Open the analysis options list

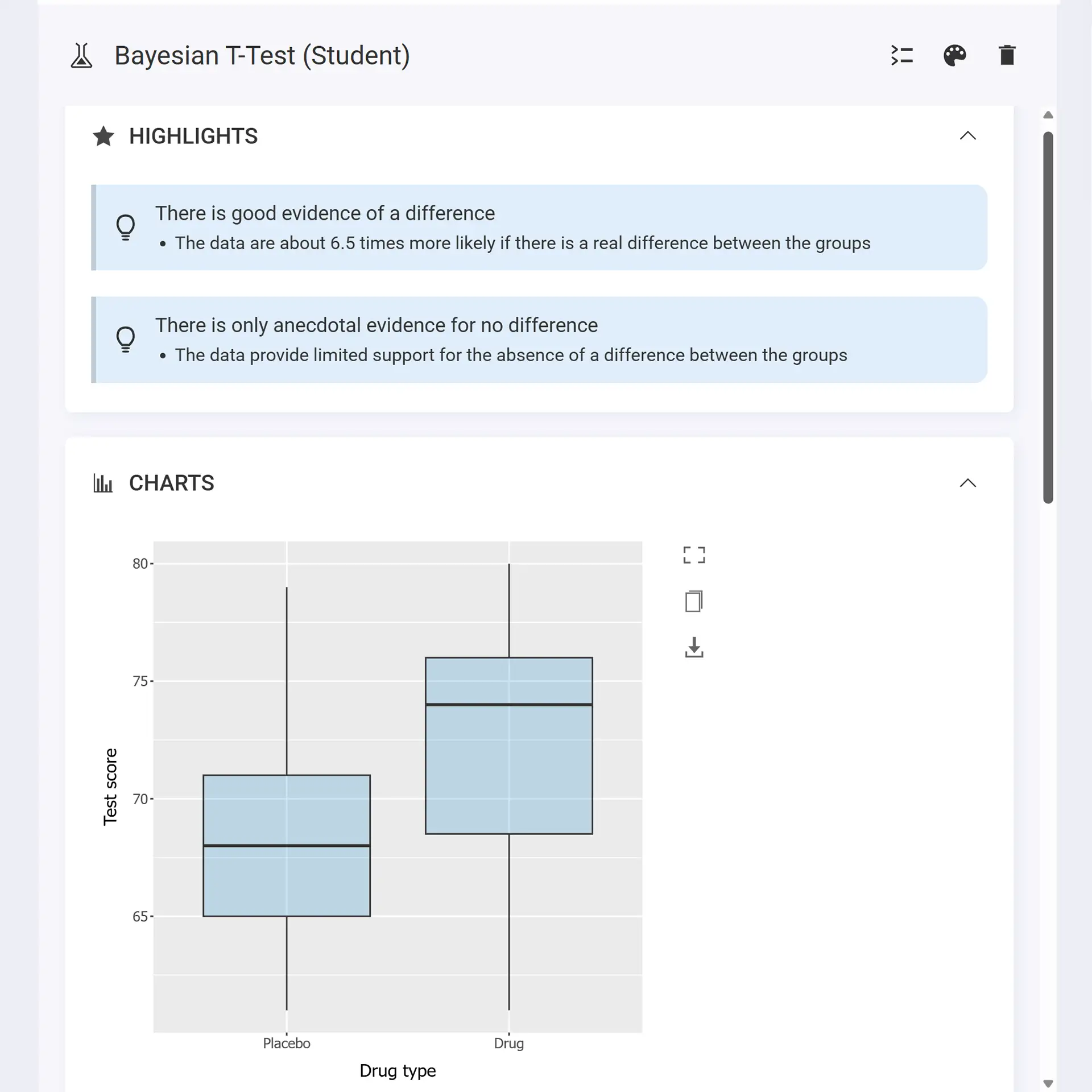903,55
